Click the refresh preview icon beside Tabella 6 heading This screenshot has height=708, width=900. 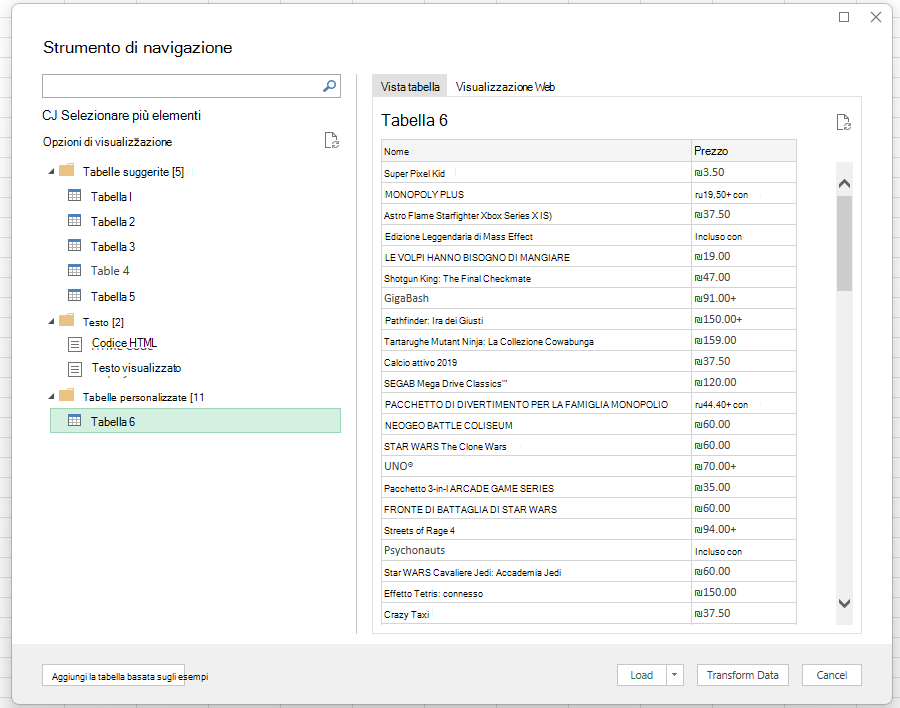pos(843,122)
